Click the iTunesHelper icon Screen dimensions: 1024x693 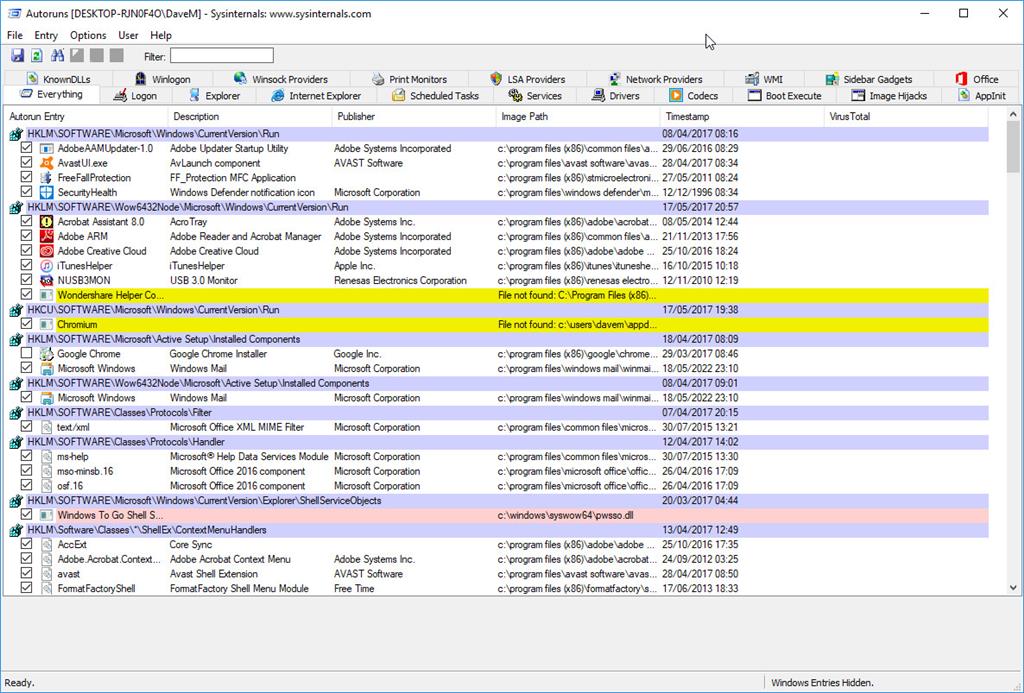46,266
